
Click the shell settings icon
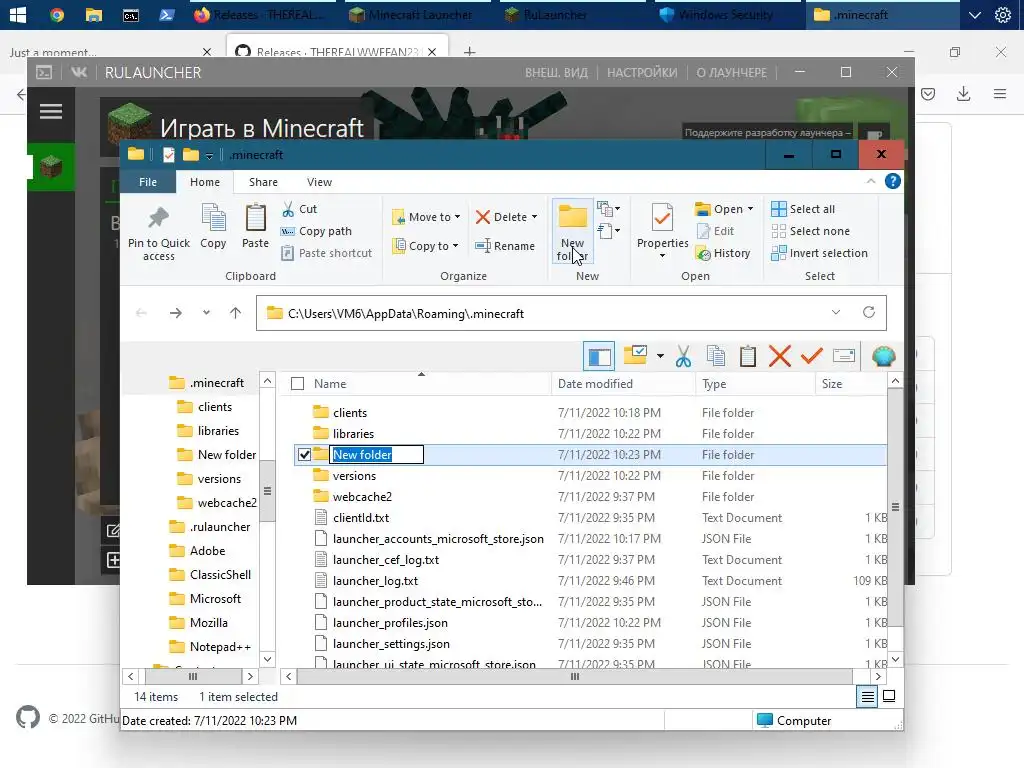883,357
